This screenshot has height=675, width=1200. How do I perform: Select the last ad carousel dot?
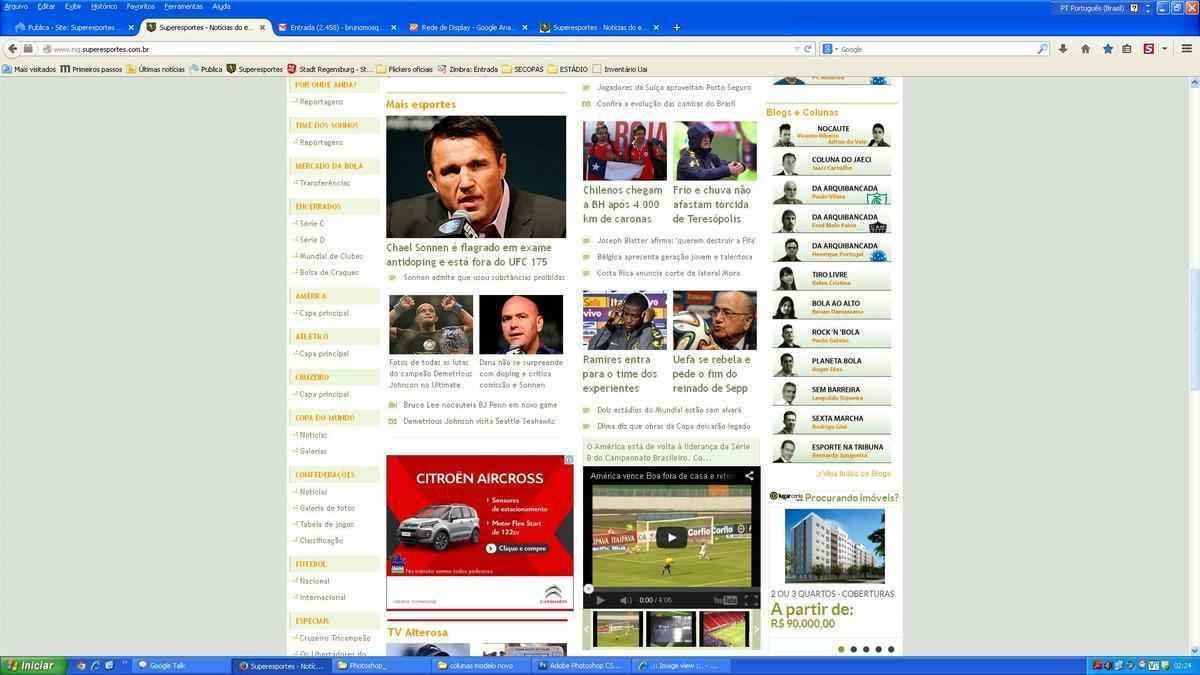click(891, 649)
